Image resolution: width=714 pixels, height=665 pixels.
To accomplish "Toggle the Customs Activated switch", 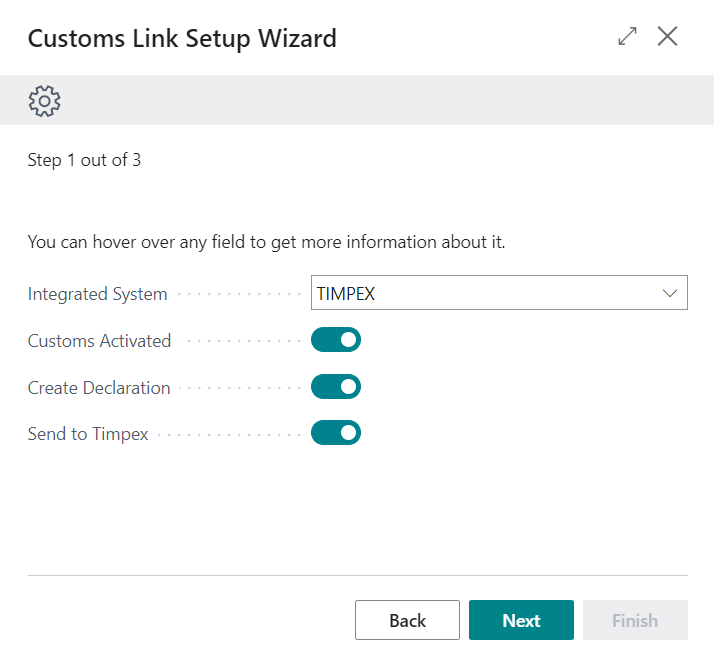I will click(x=335, y=341).
